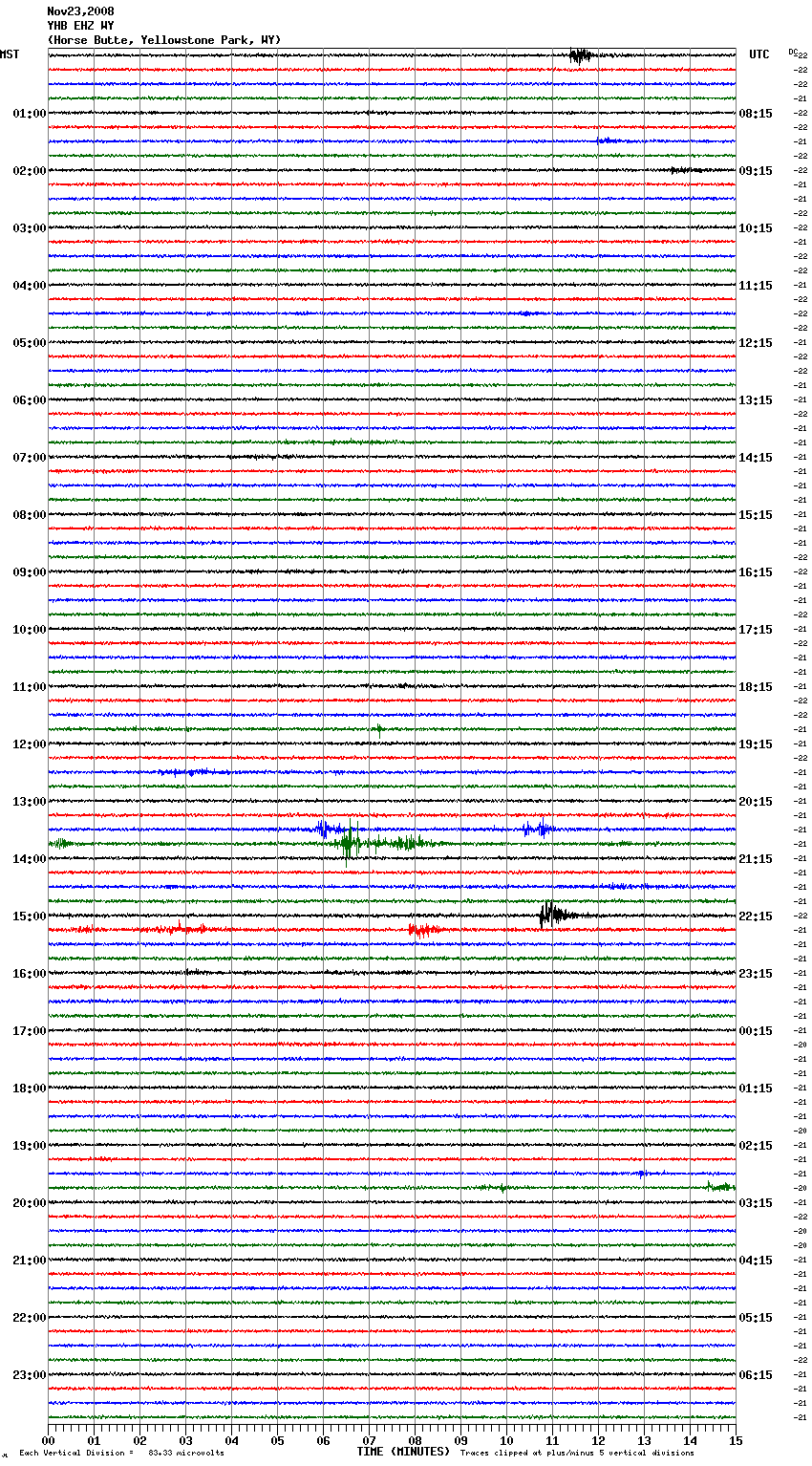Click the TIME (MINUTES) axis title

pyautogui.click(x=403, y=1452)
